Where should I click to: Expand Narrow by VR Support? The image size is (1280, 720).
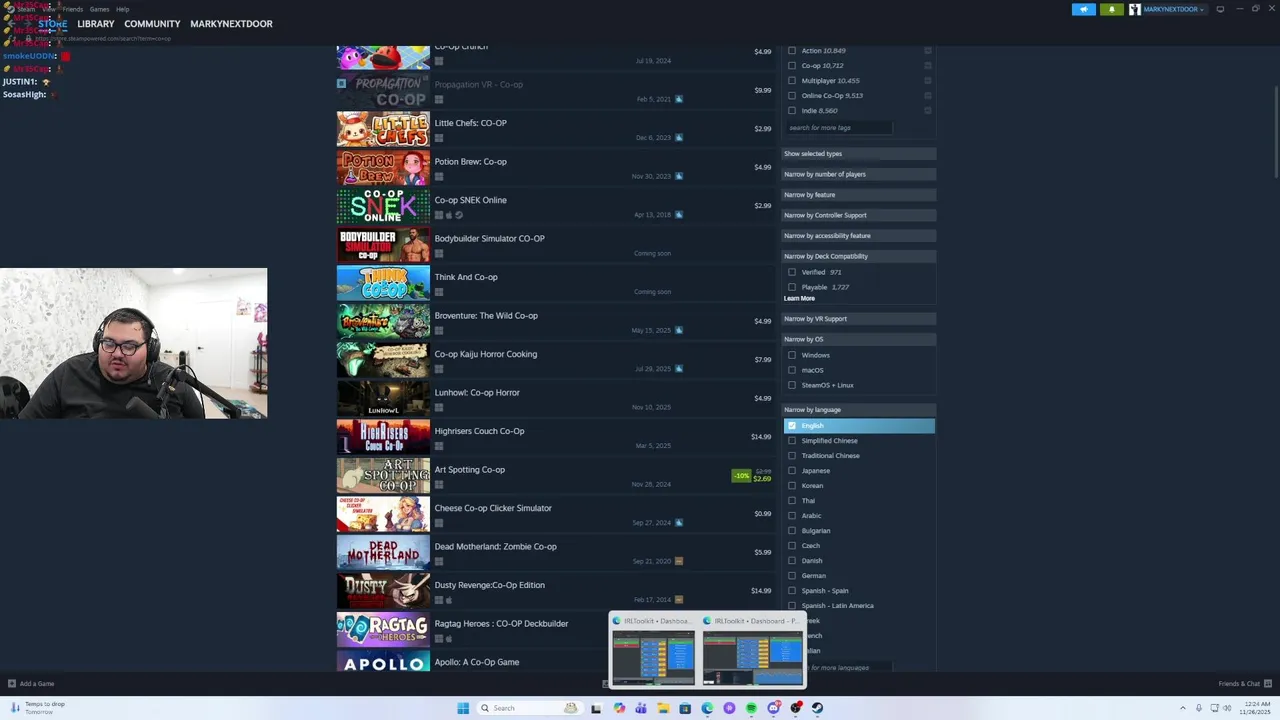858,319
